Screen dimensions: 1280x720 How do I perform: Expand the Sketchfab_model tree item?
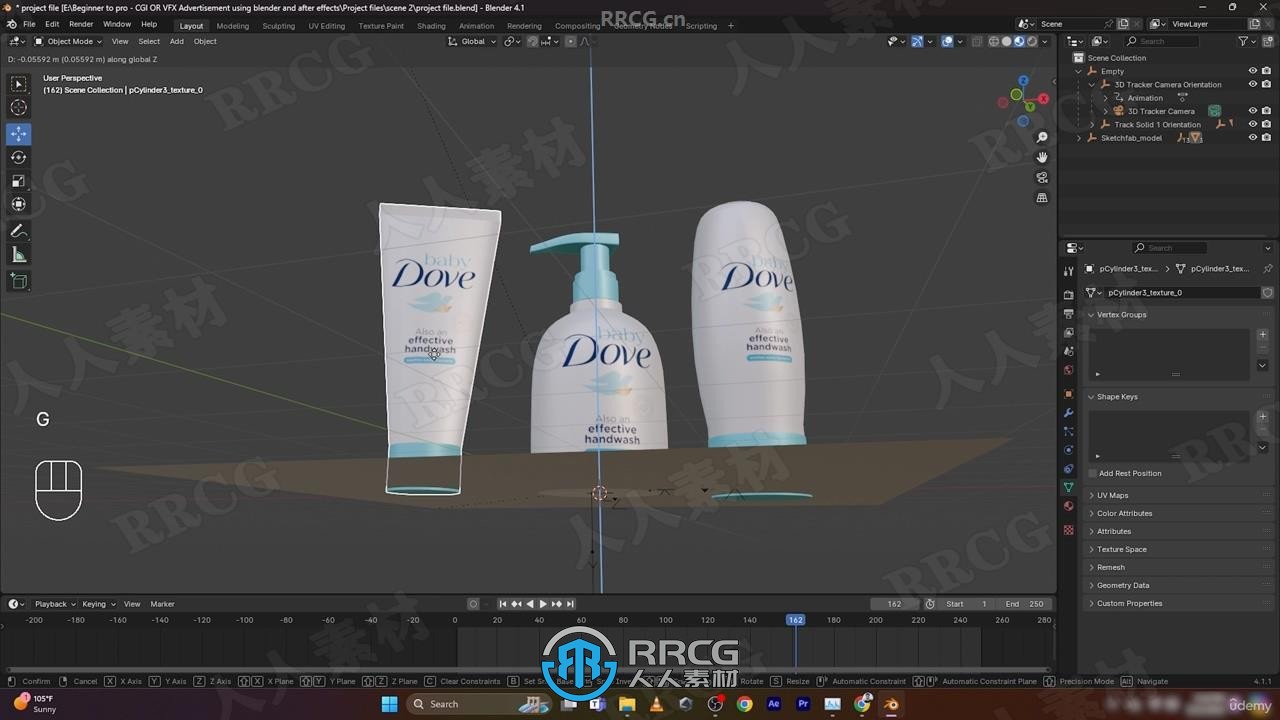pyautogui.click(x=1079, y=138)
